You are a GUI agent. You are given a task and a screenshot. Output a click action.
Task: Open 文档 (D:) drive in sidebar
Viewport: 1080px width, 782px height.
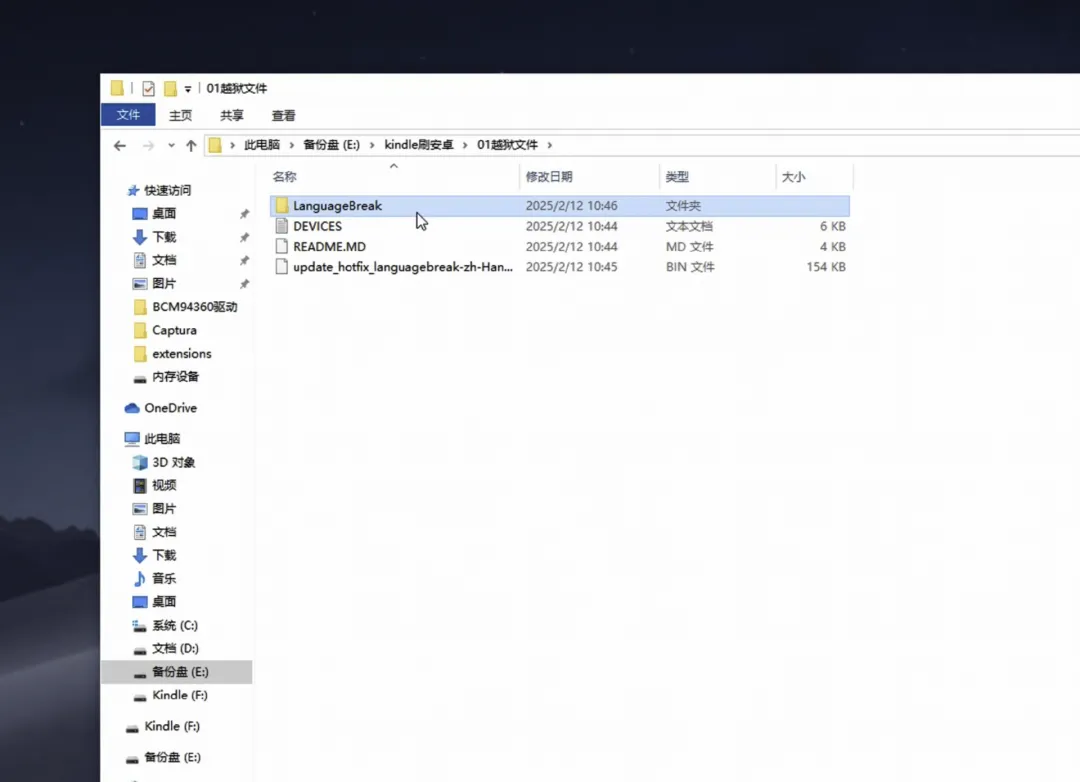click(x=175, y=648)
